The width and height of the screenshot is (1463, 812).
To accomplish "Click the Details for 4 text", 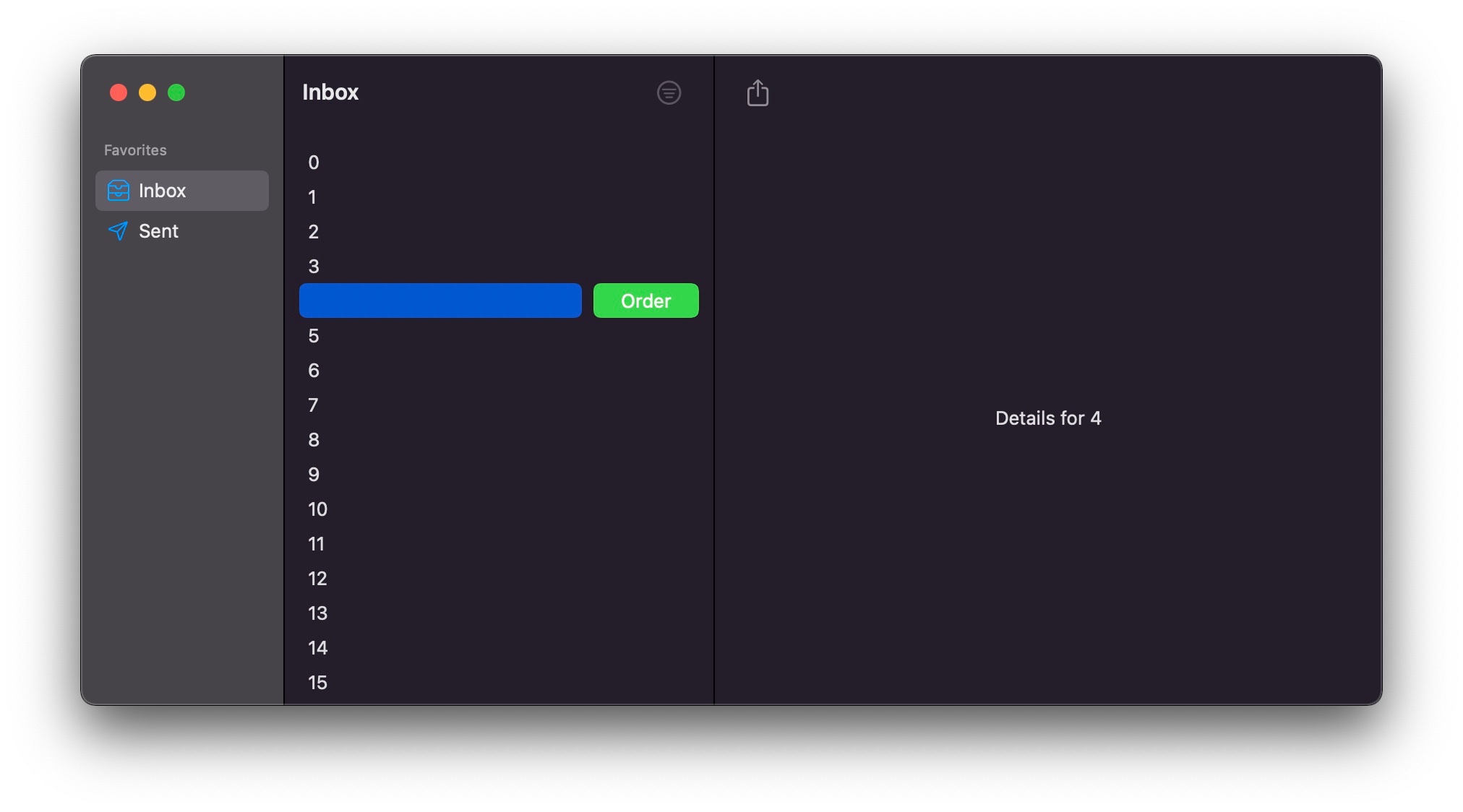I will pyautogui.click(x=1047, y=418).
